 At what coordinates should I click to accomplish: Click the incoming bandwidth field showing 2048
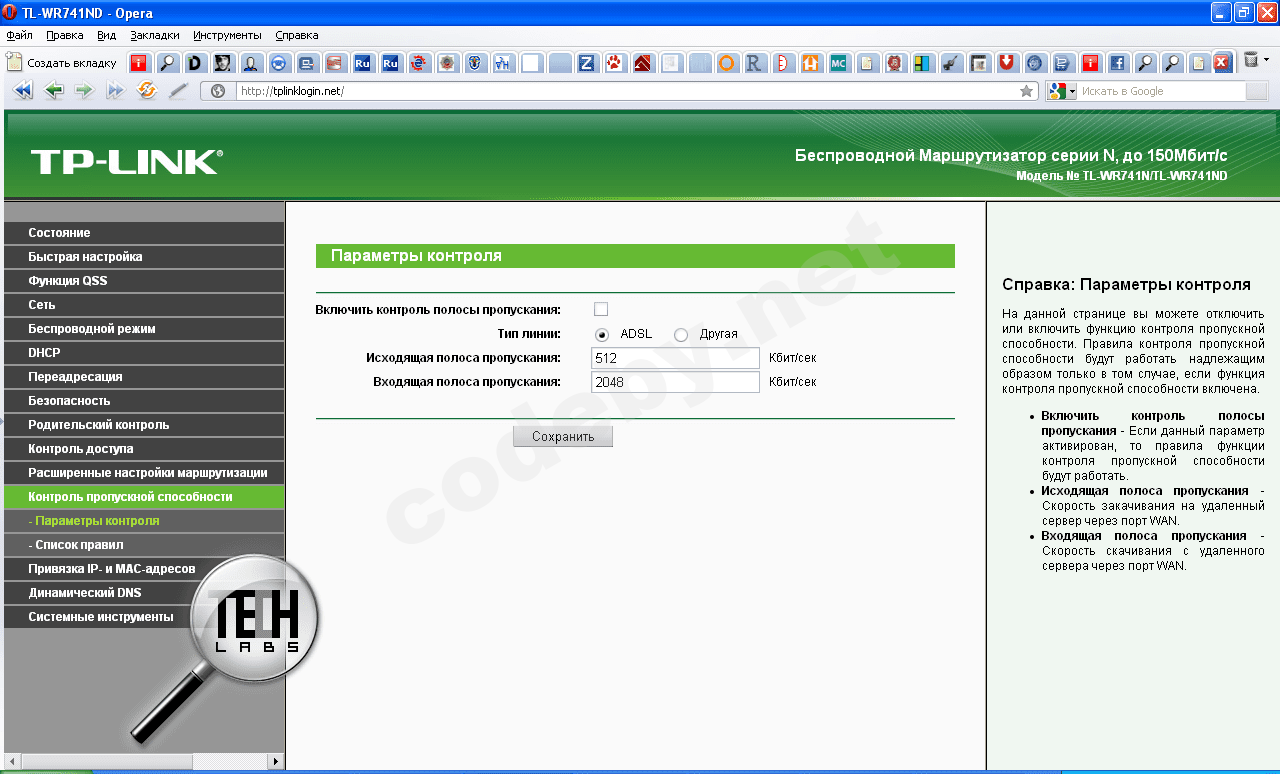pyautogui.click(x=675, y=382)
